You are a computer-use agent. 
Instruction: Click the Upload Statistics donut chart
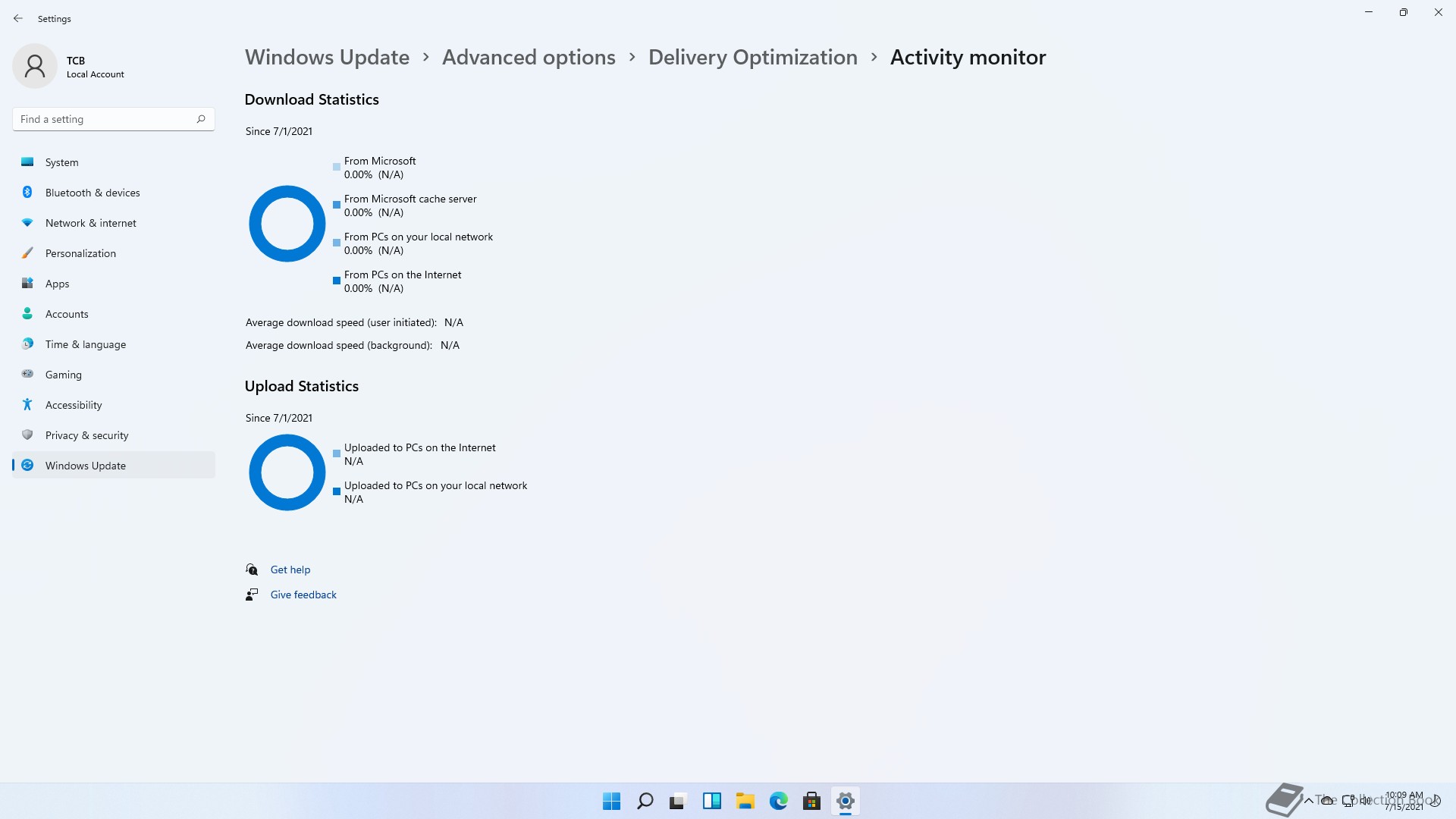coord(287,472)
